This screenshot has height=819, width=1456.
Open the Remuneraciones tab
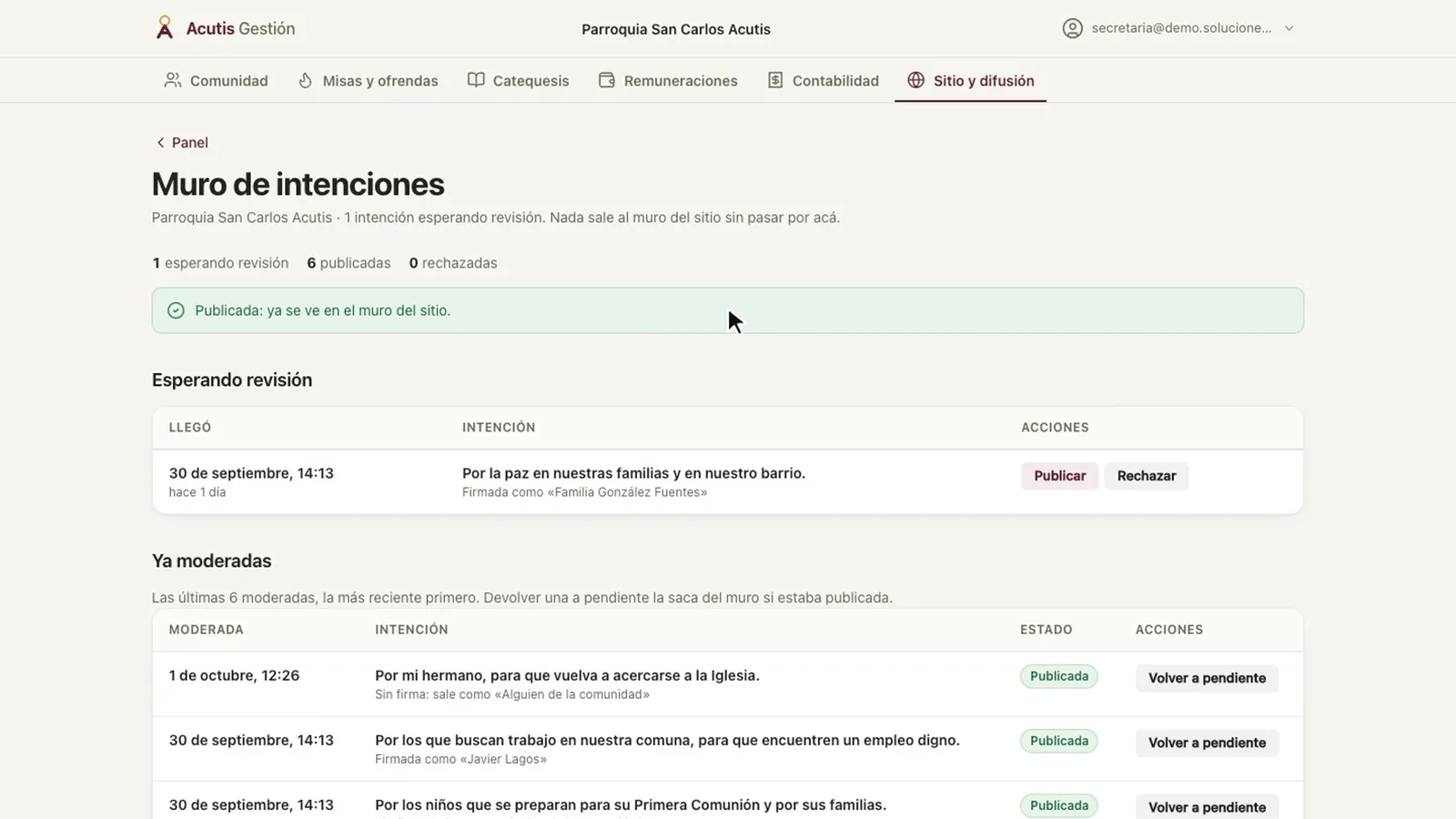(668, 80)
